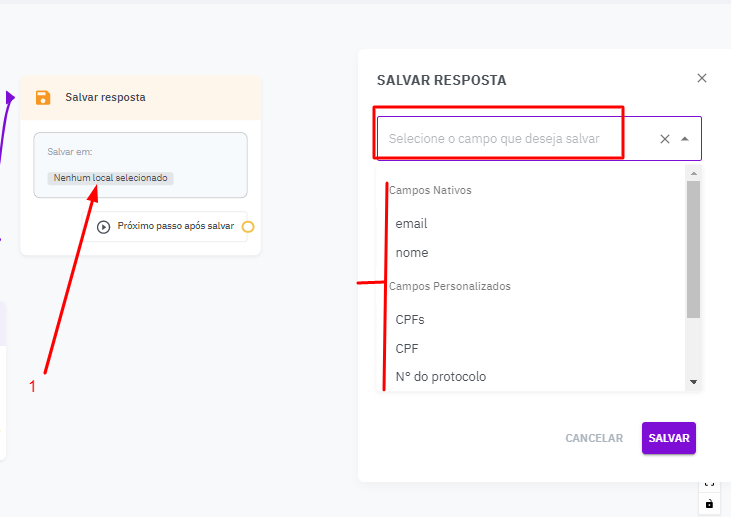The height and width of the screenshot is (517, 731).
Task: Click the Campos Nativos group label
Action: pos(430,190)
